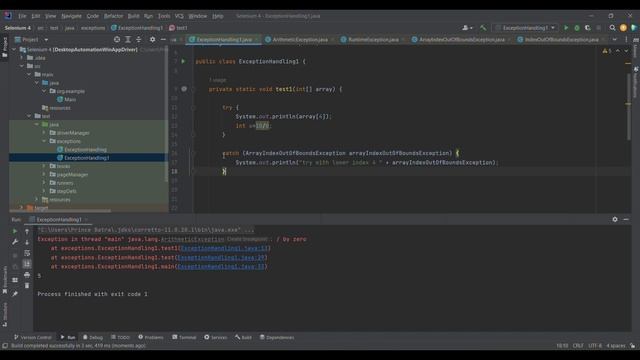640x360 pixels.
Task: Open the Bookmarks side tool window
Action: (x=5, y=280)
